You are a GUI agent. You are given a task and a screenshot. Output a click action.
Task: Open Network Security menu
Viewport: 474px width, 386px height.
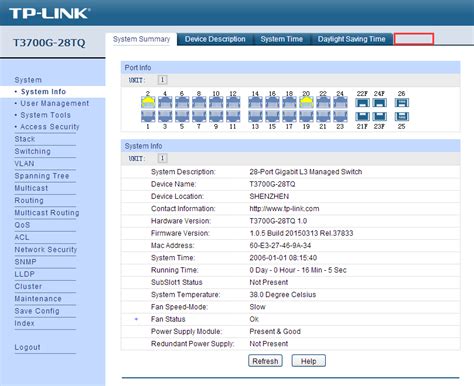[x=46, y=250]
